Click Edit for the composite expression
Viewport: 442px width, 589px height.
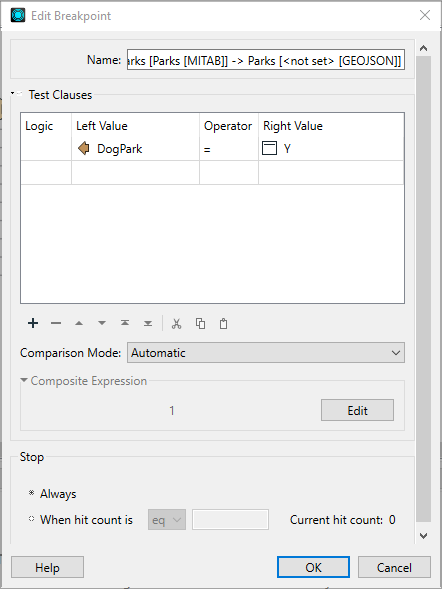pos(358,410)
